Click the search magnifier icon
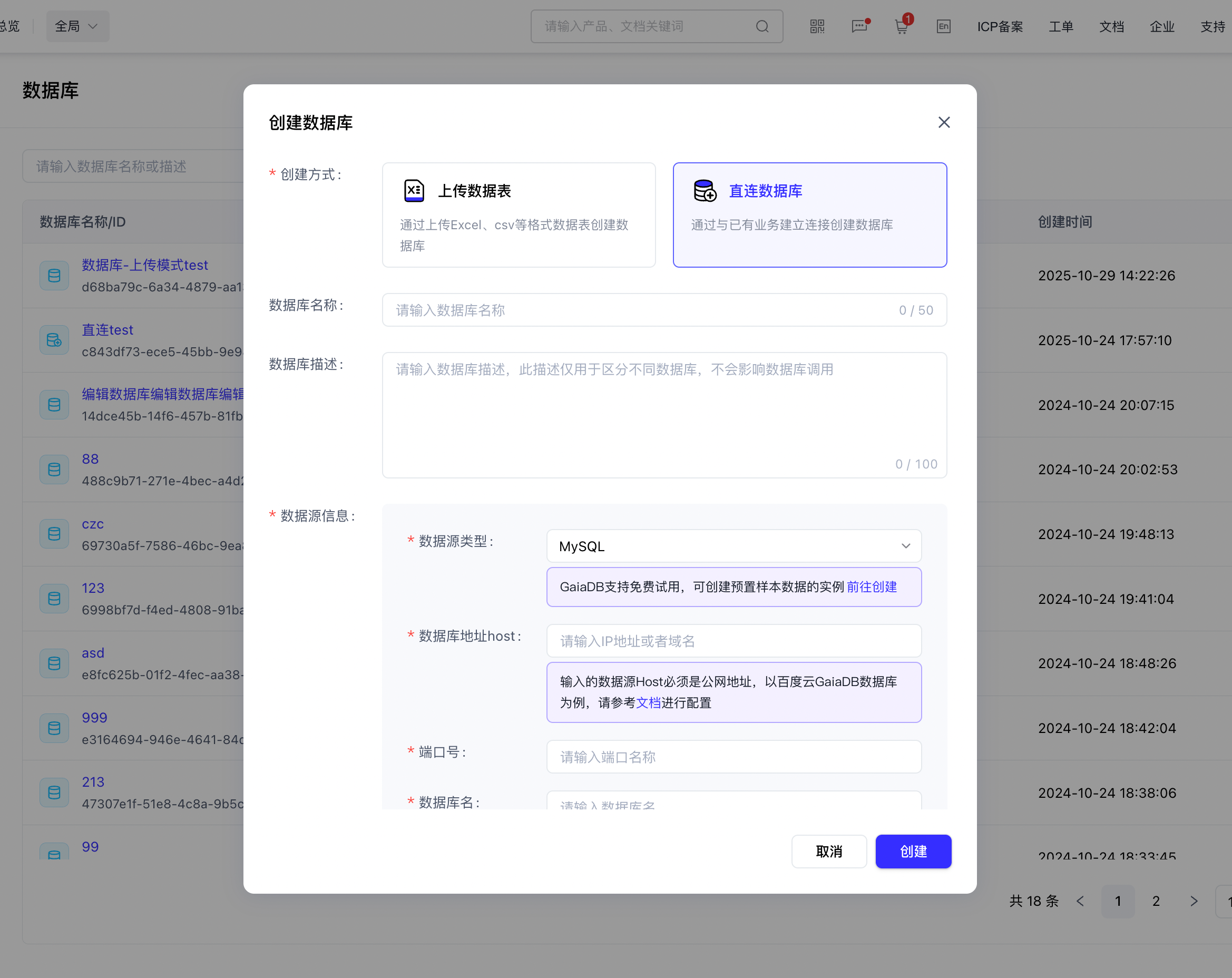This screenshot has width=1232, height=978. click(x=762, y=26)
